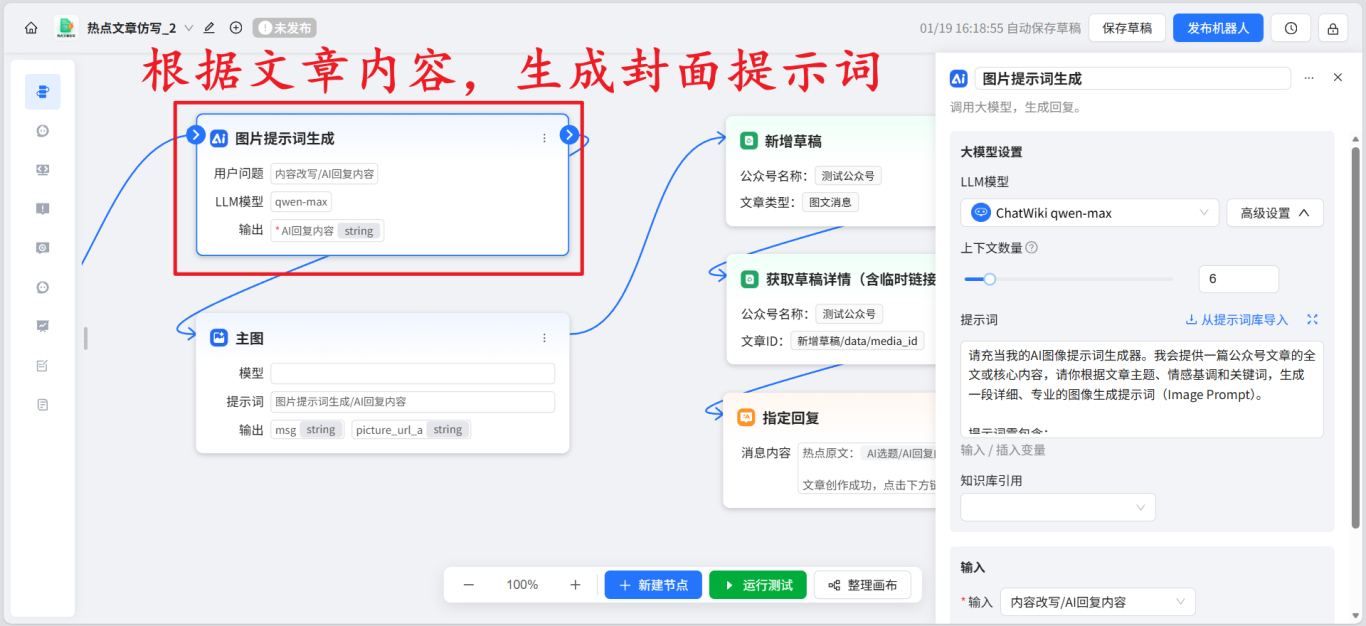
Task: Open the version history clock icon
Action: (1290, 27)
